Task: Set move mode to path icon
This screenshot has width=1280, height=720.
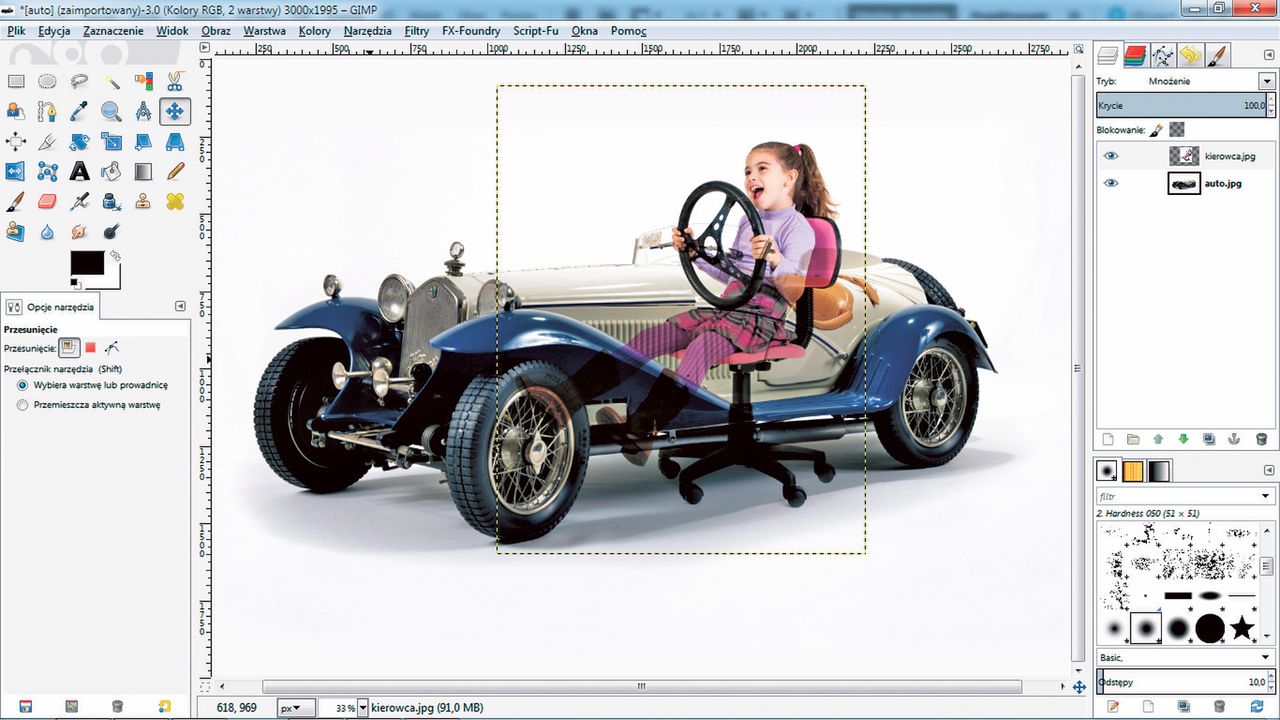Action: (x=112, y=348)
